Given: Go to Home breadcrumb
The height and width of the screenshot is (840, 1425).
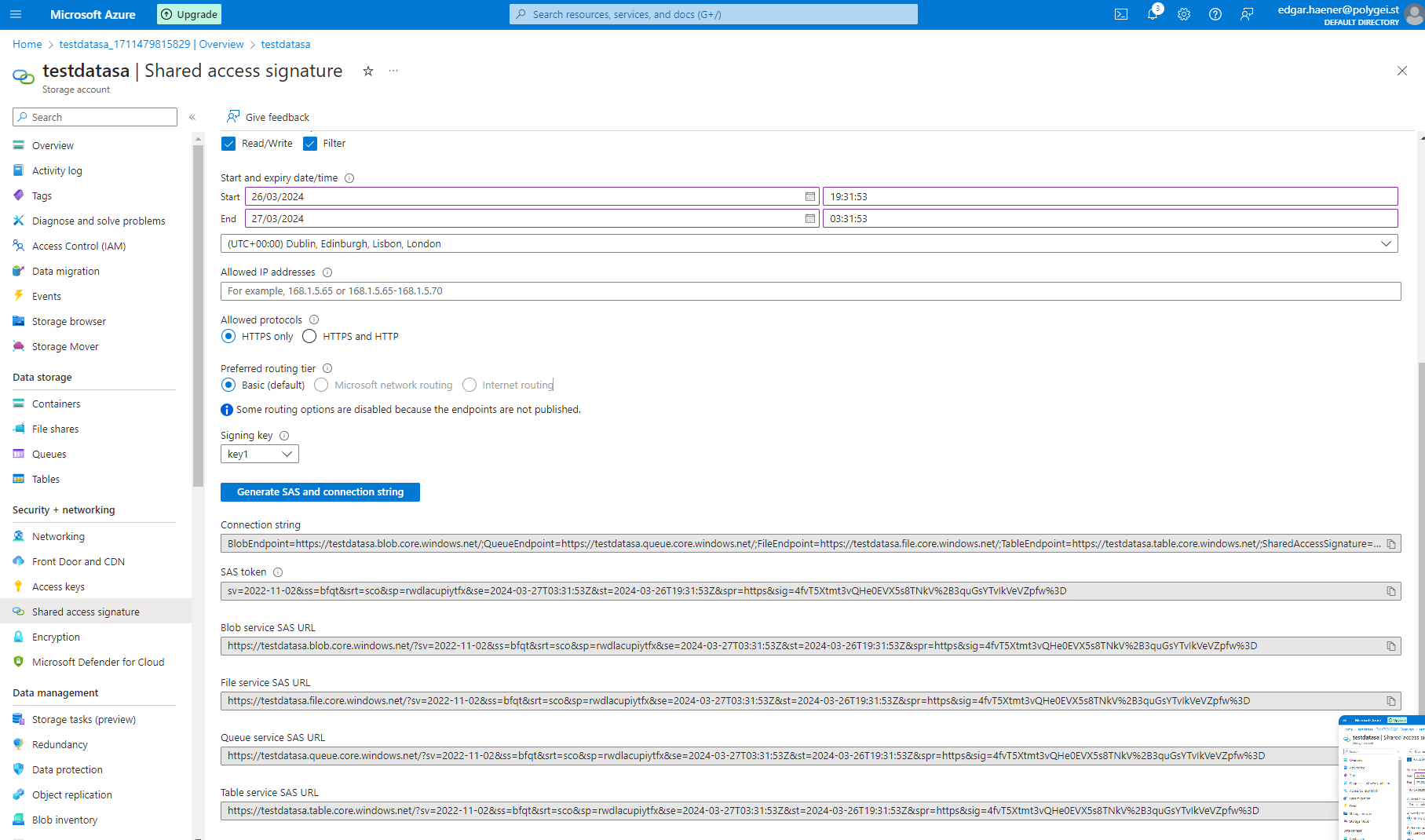Looking at the screenshot, I should tap(27, 44).
